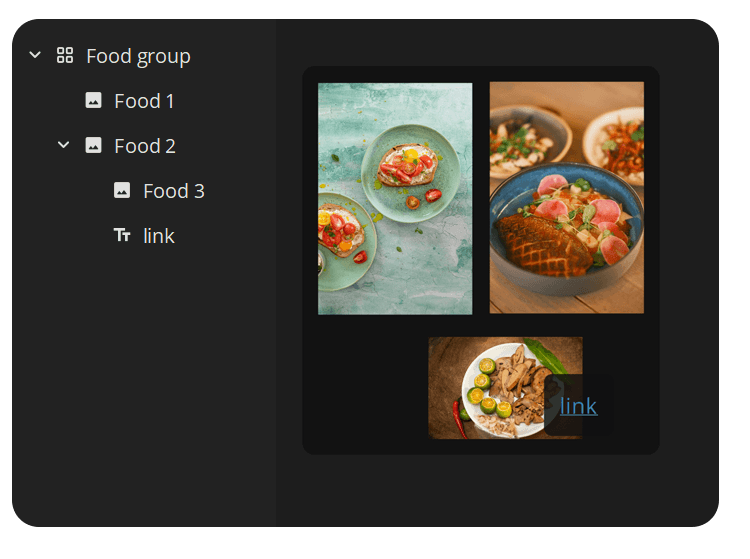Screen dimensions: 750x559
Task: Select the Food 3 layer name
Action: pyautogui.click(x=174, y=191)
